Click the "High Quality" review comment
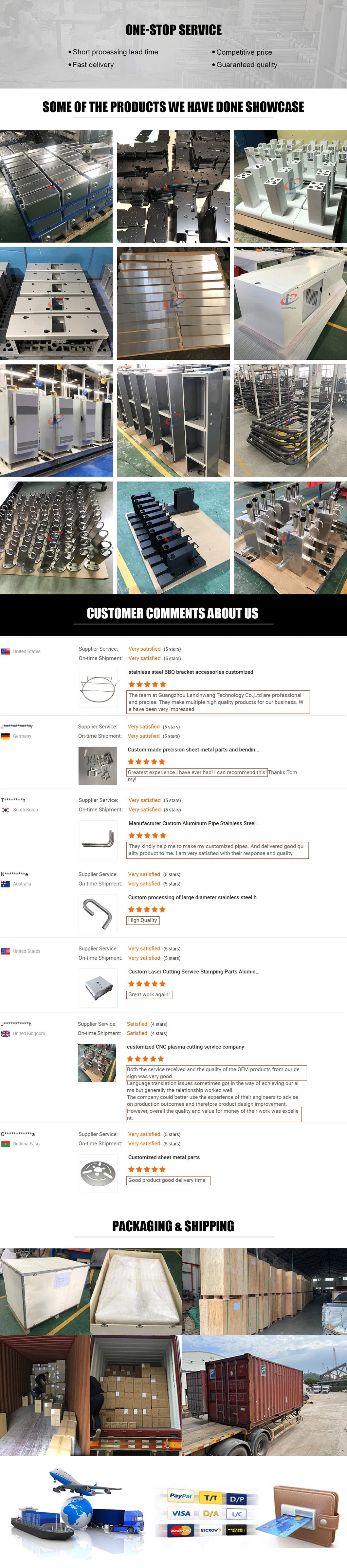347x1568 pixels. coord(143,920)
